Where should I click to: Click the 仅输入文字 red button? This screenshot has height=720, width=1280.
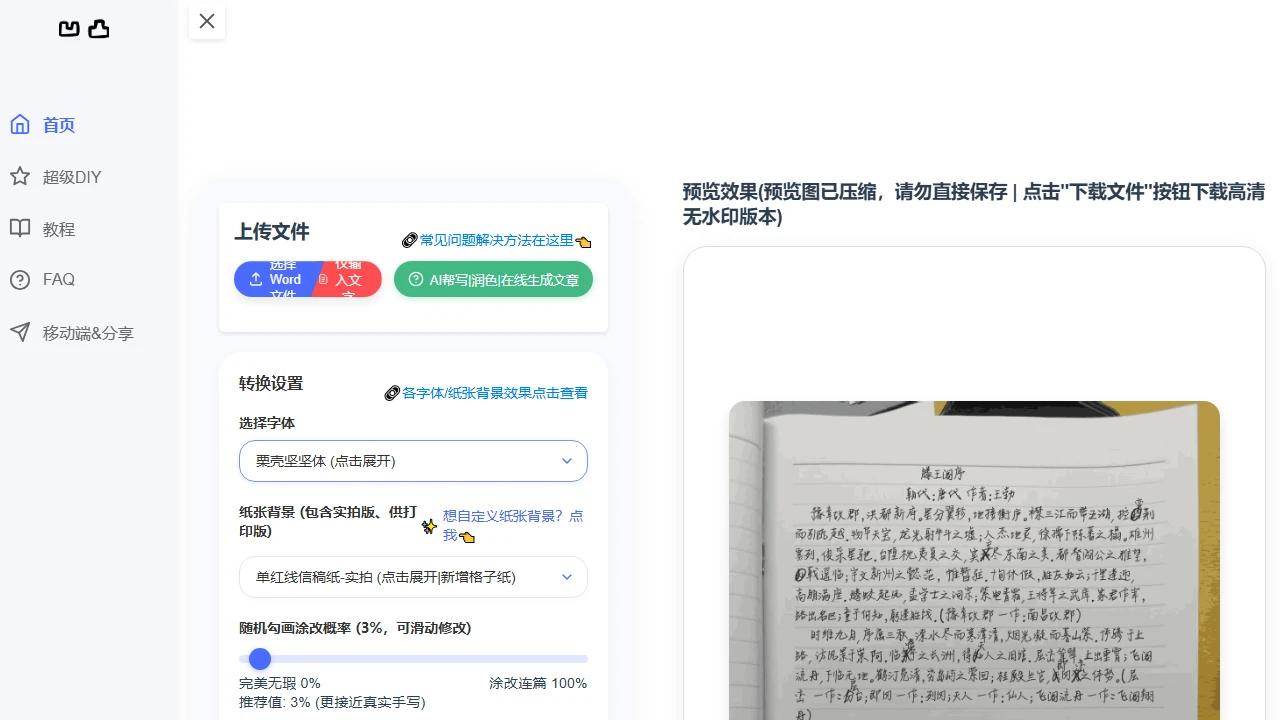point(347,279)
